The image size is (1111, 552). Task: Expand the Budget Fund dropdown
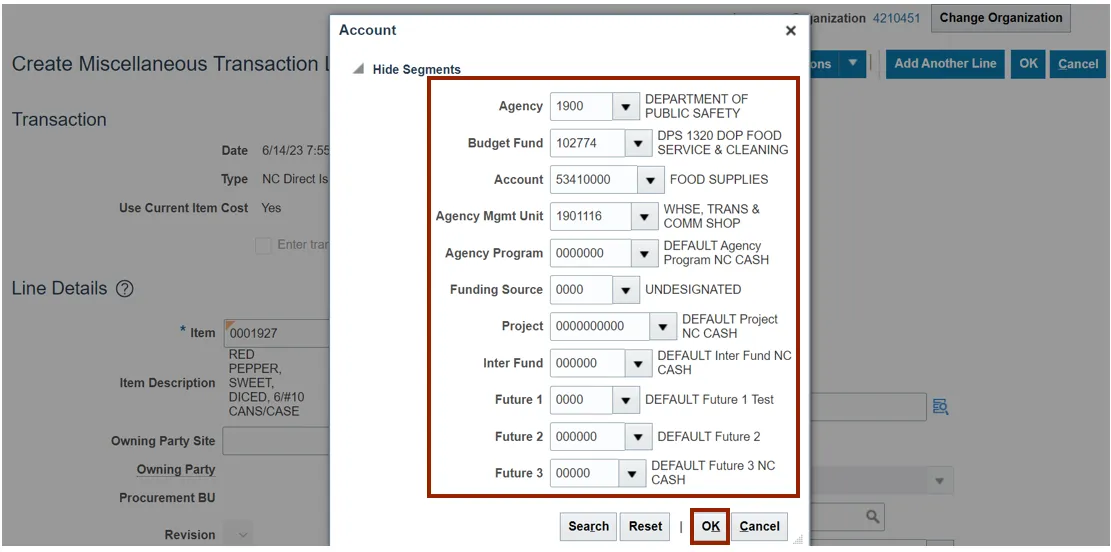[638, 143]
